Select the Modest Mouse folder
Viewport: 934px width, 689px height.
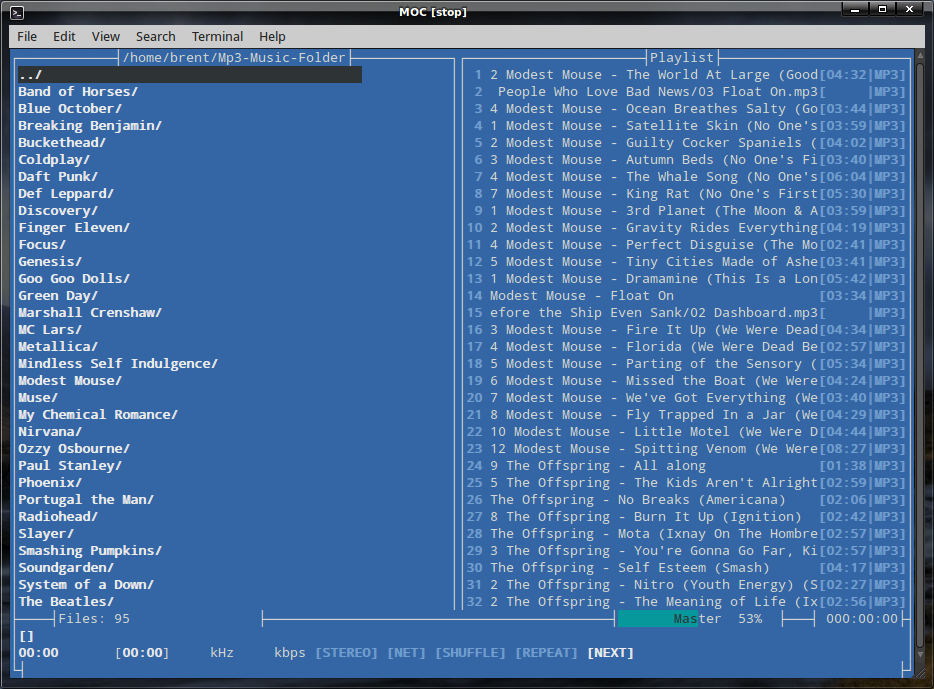coord(70,381)
